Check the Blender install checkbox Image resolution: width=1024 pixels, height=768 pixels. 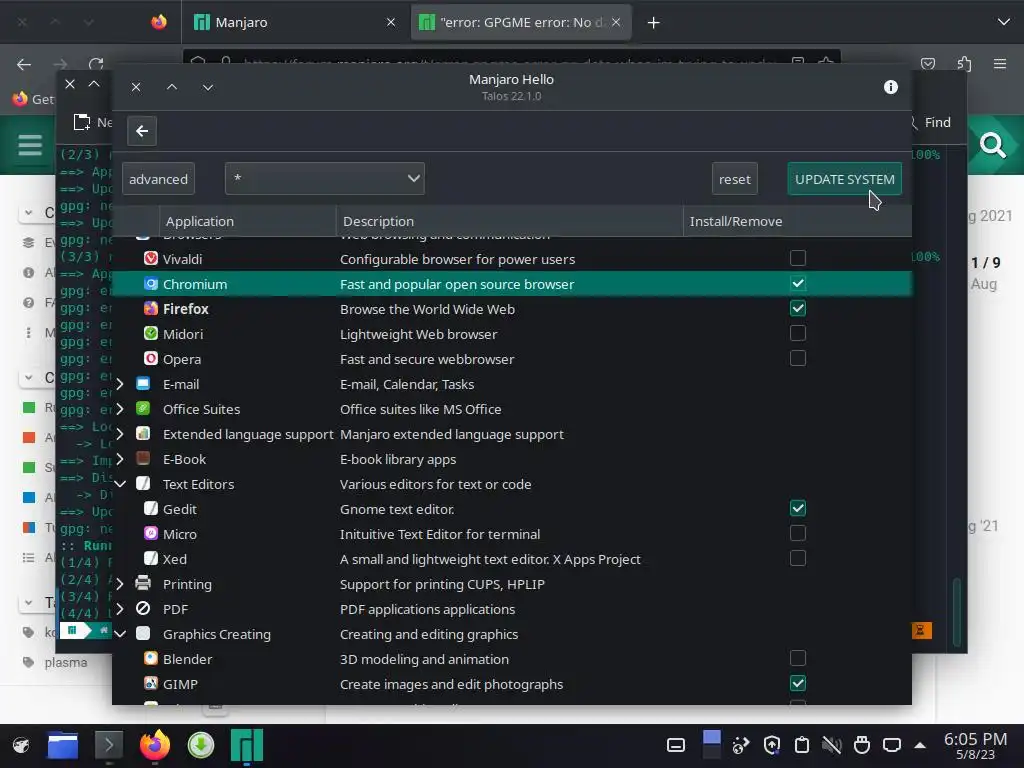pos(797,658)
